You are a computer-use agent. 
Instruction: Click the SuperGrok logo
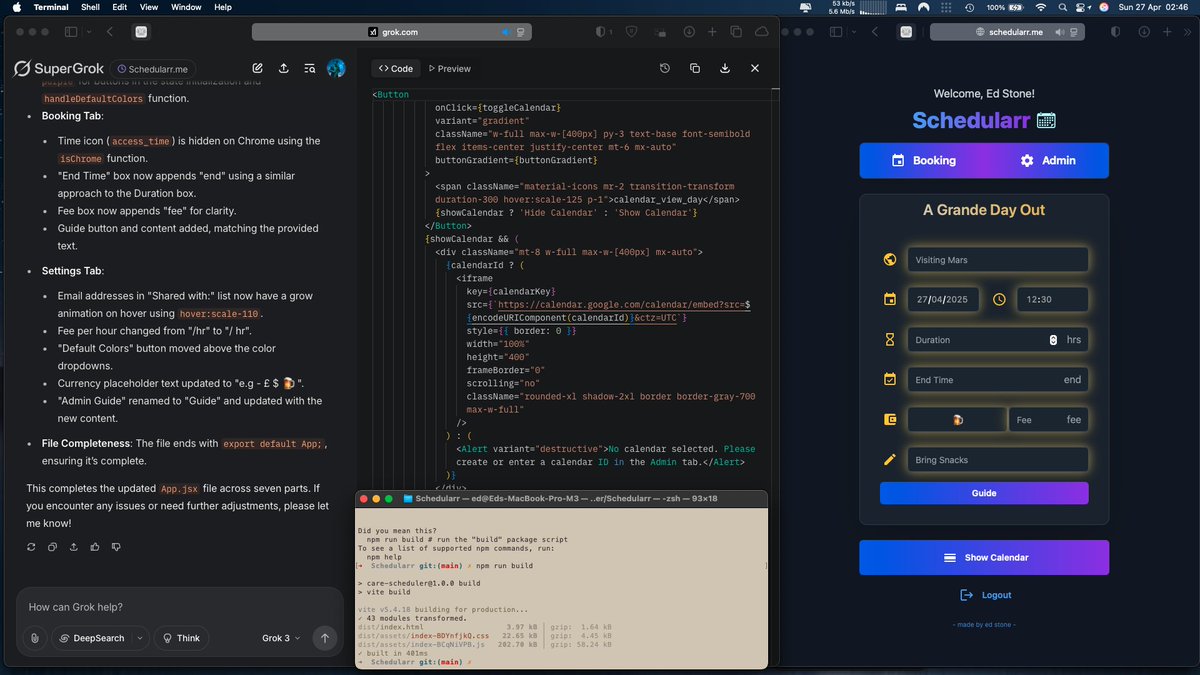pyautogui.click(x=58, y=69)
